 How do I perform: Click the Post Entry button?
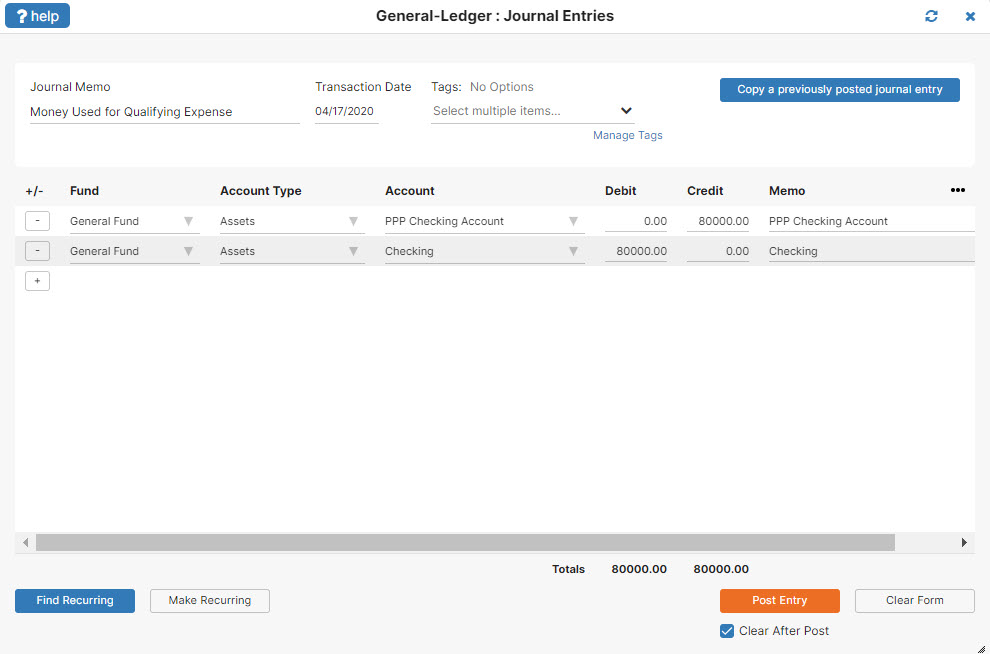pos(780,600)
